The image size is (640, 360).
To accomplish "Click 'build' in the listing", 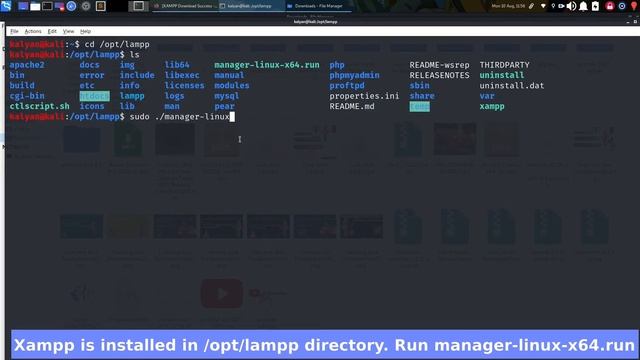I will click(22, 85).
